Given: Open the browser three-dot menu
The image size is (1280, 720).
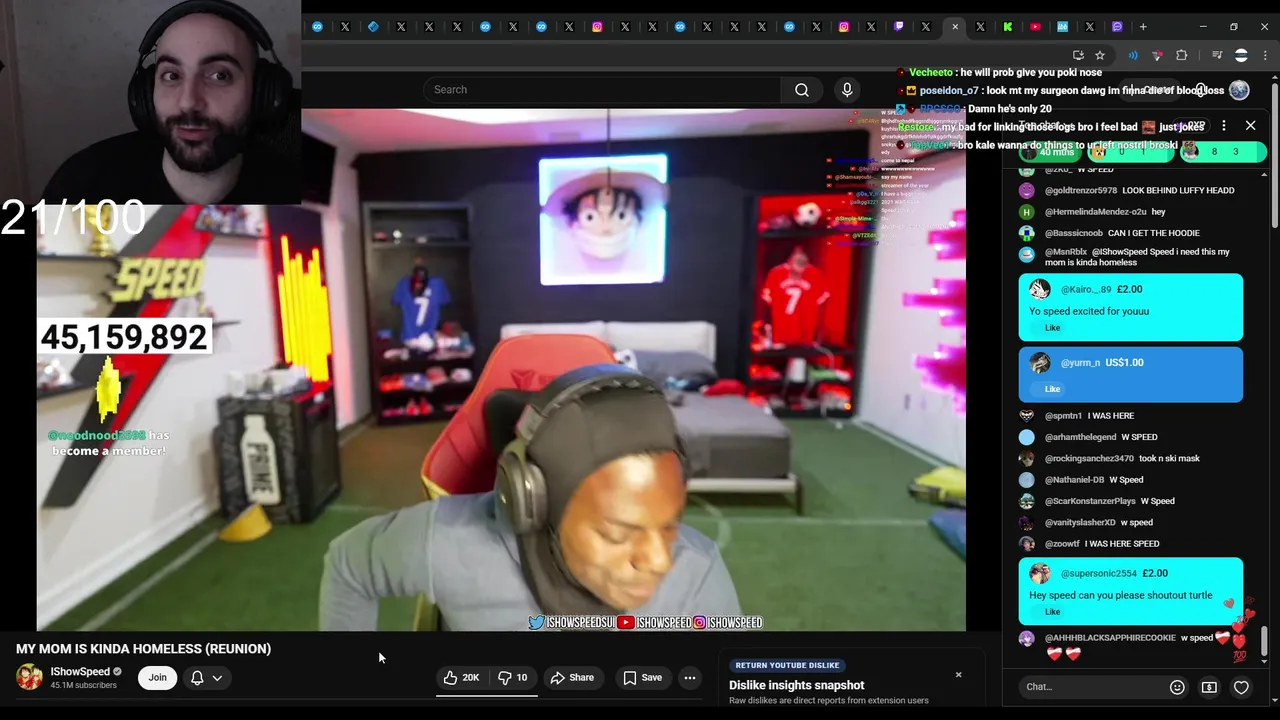Looking at the screenshot, I should (1265, 55).
